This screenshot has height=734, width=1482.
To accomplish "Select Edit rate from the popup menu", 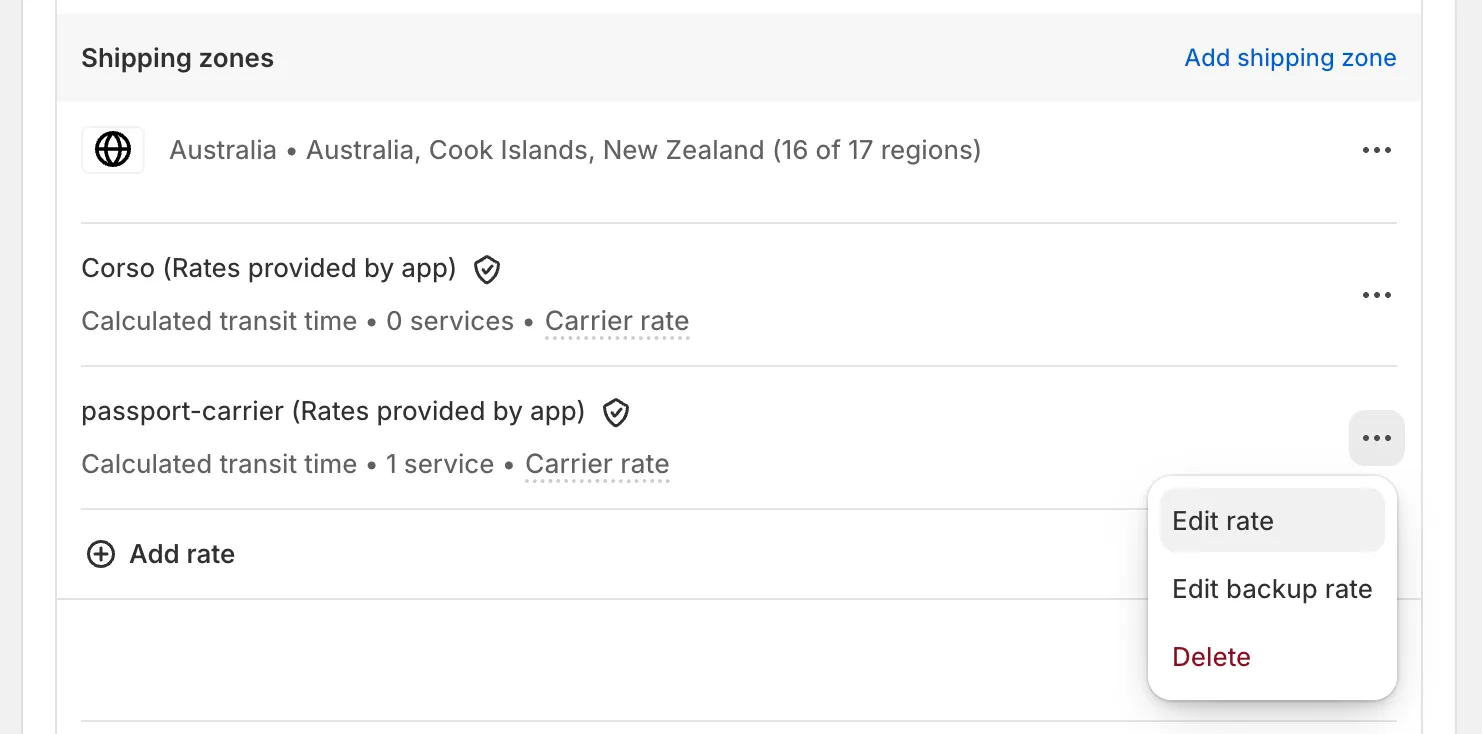I will click(x=1223, y=521).
